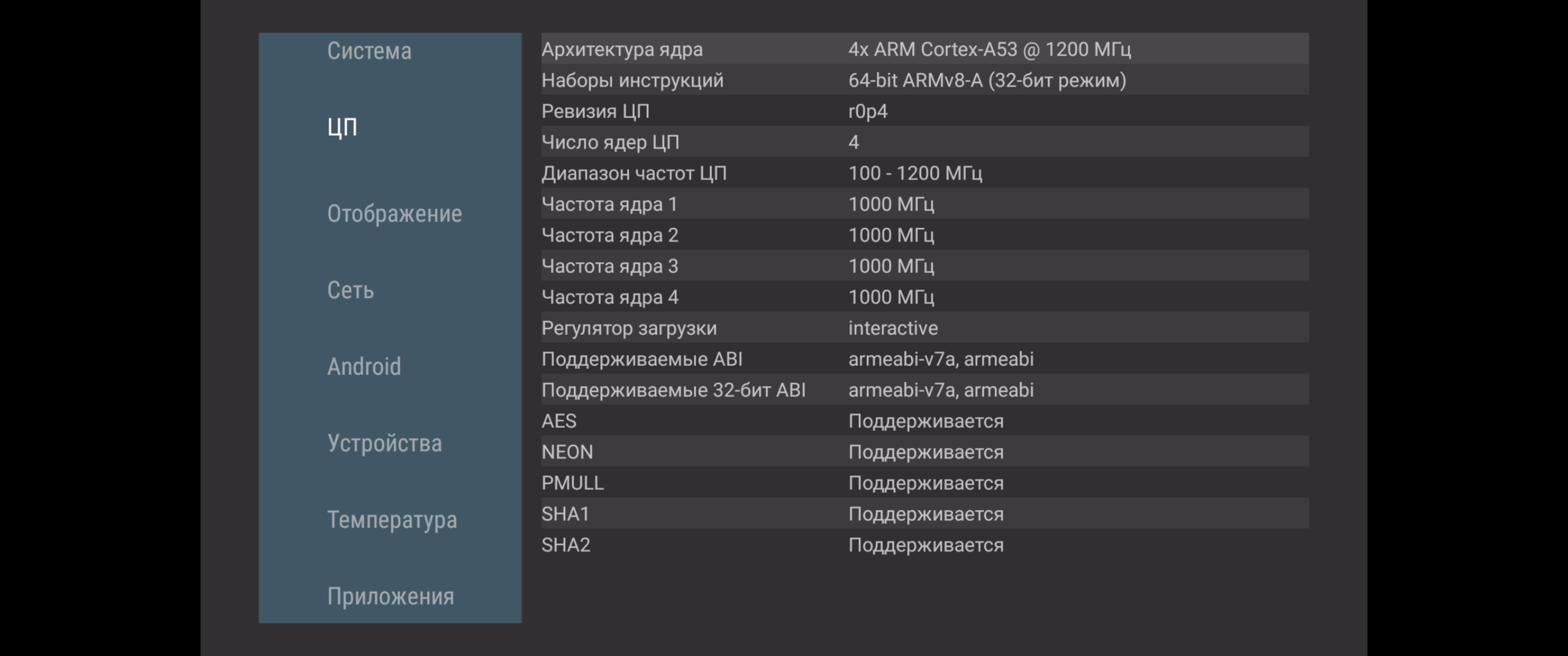This screenshot has width=1568, height=656.
Task: Open the Устройства section
Action: 384,443
